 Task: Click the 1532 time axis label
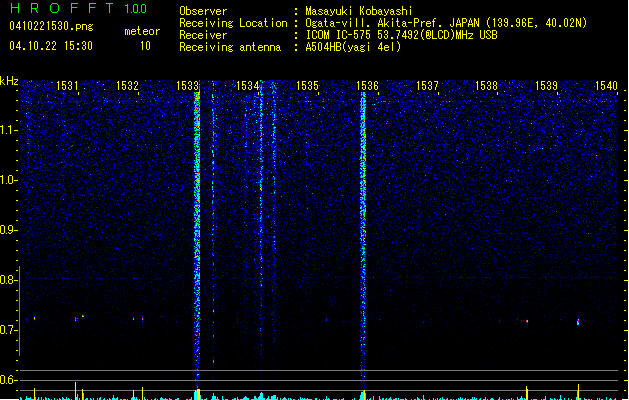click(x=127, y=85)
